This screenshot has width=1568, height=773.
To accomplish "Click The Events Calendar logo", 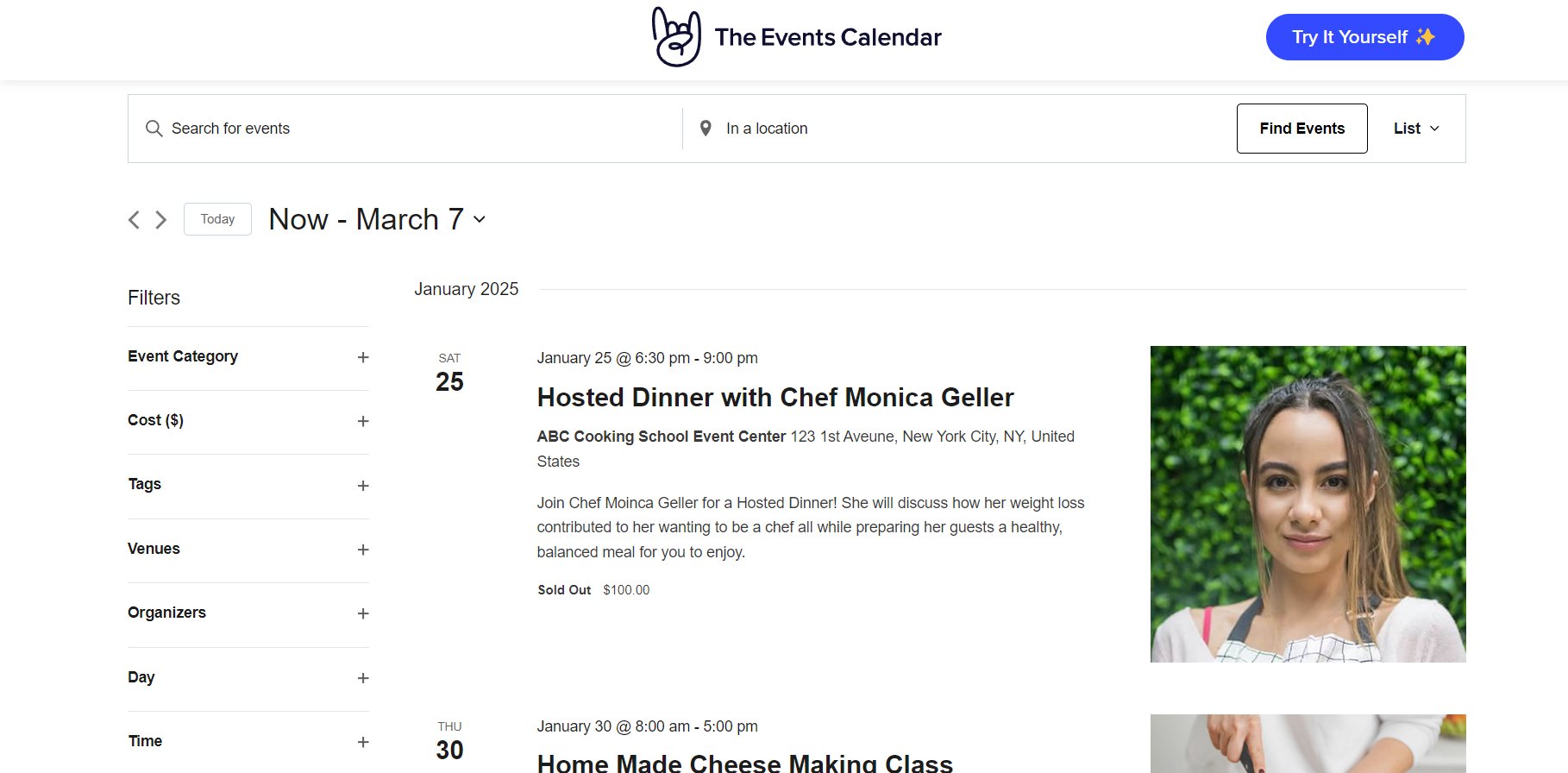I will (x=795, y=37).
